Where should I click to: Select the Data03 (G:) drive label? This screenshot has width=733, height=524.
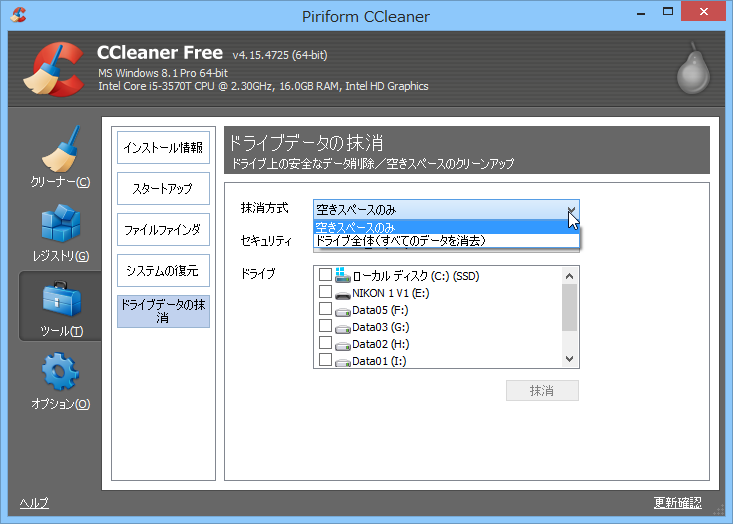coord(381,327)
